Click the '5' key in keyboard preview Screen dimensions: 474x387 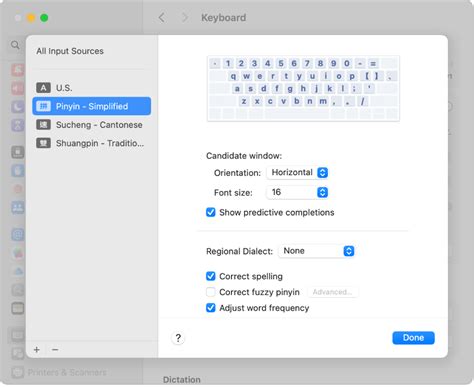pos(281,63)
